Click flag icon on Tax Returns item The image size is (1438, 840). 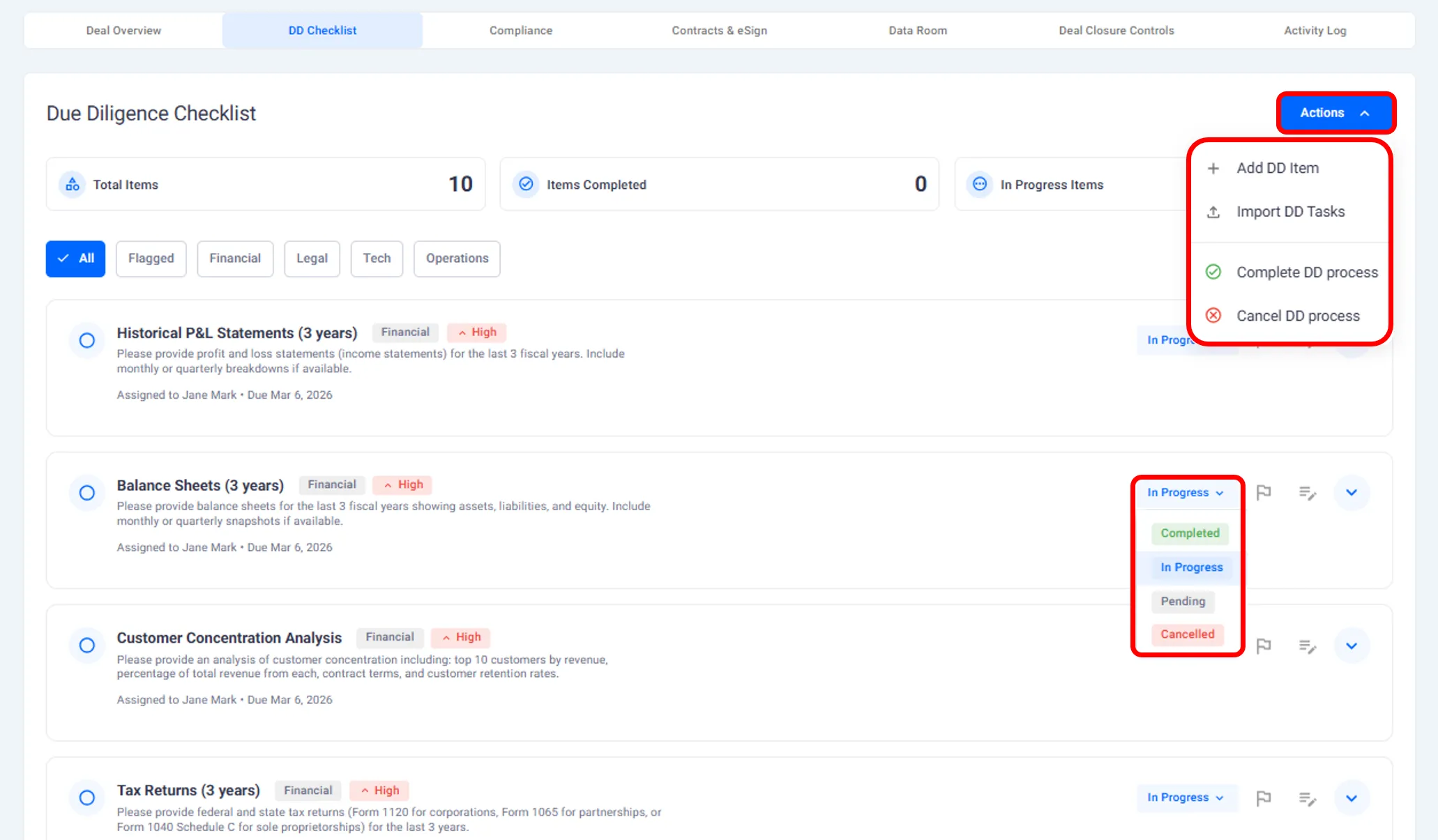click(1263, 798)
